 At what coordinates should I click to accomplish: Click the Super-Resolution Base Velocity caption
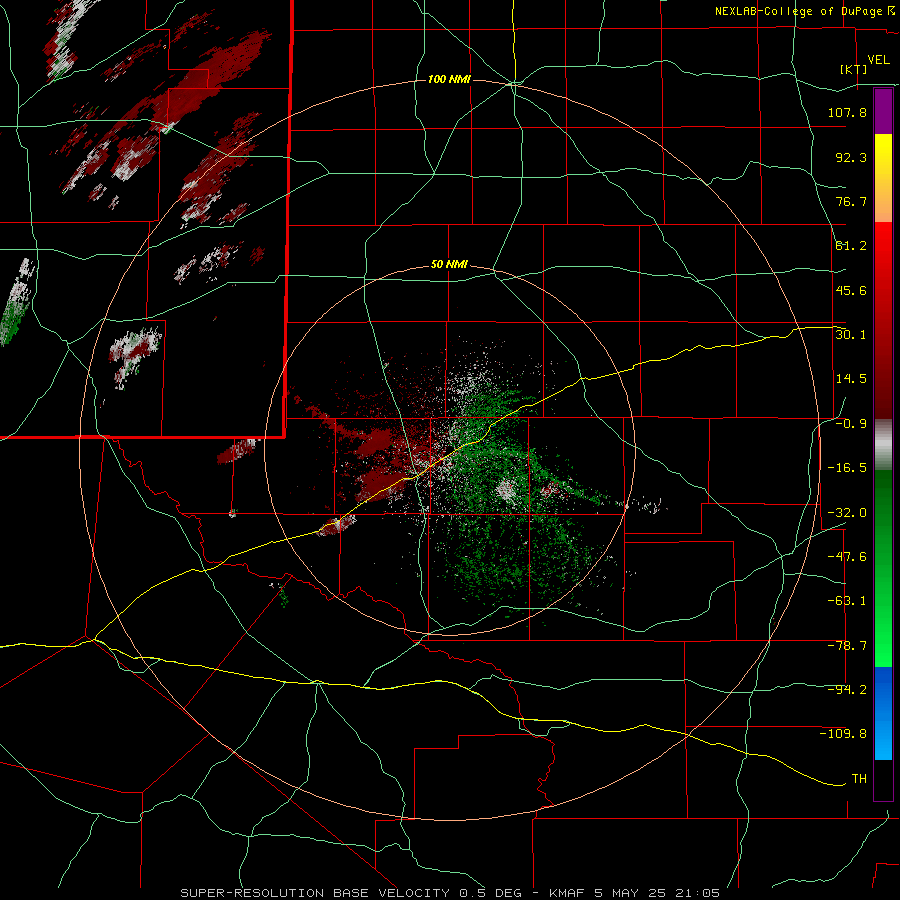tap(449, 893)
